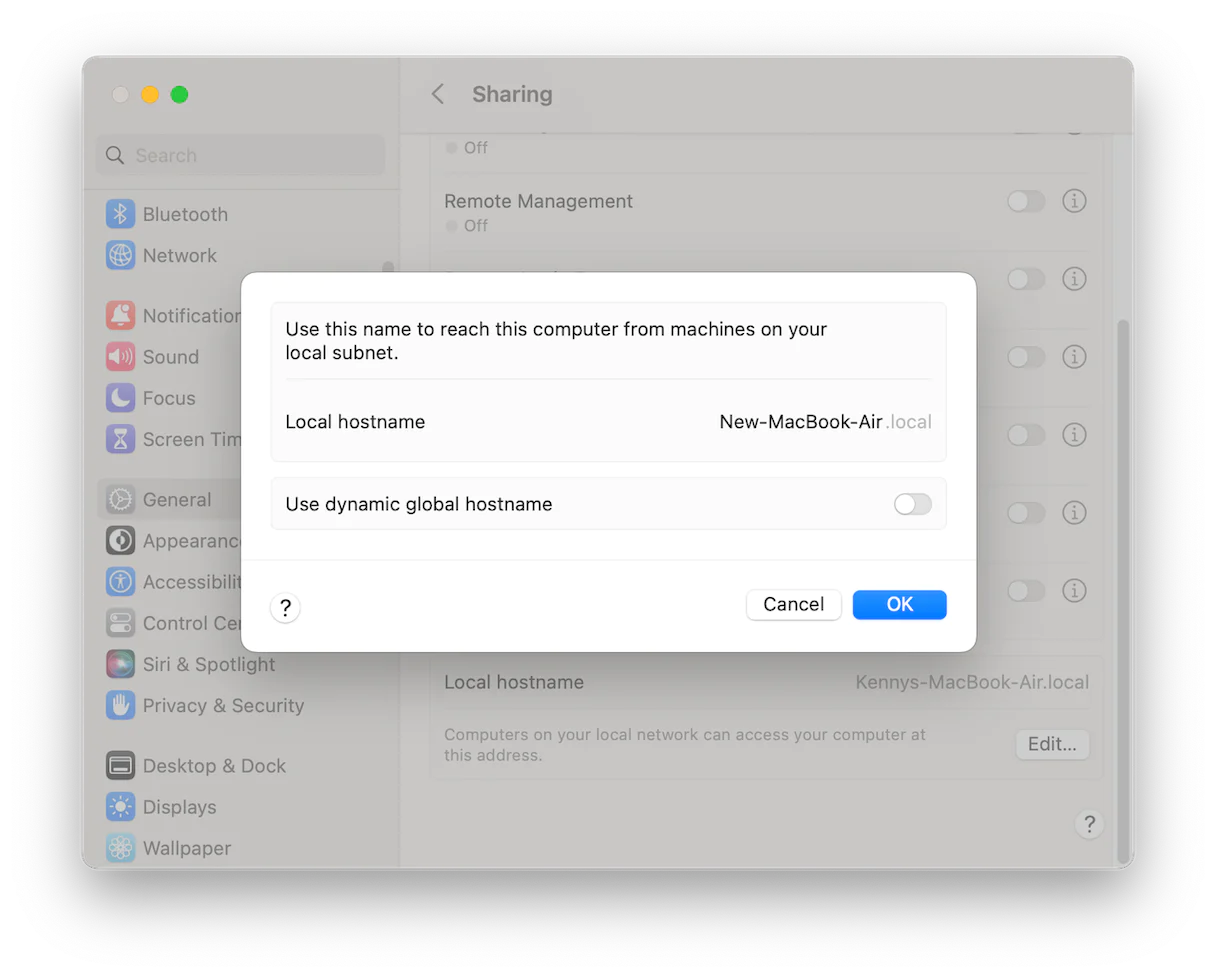Confirm hostname with OK button
1216x977 pixels.
pos(900,604)
